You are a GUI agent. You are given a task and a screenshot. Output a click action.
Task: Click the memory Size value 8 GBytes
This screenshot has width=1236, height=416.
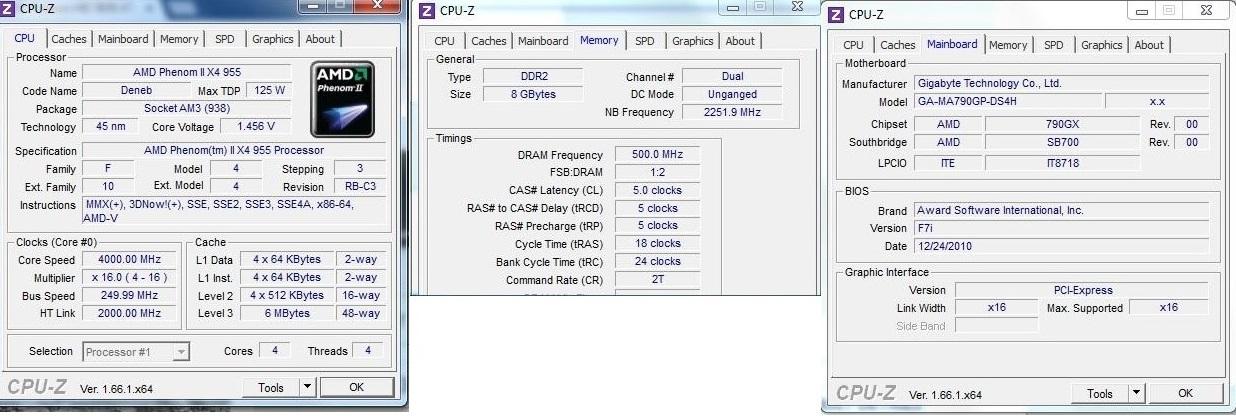tap(535, 94)
